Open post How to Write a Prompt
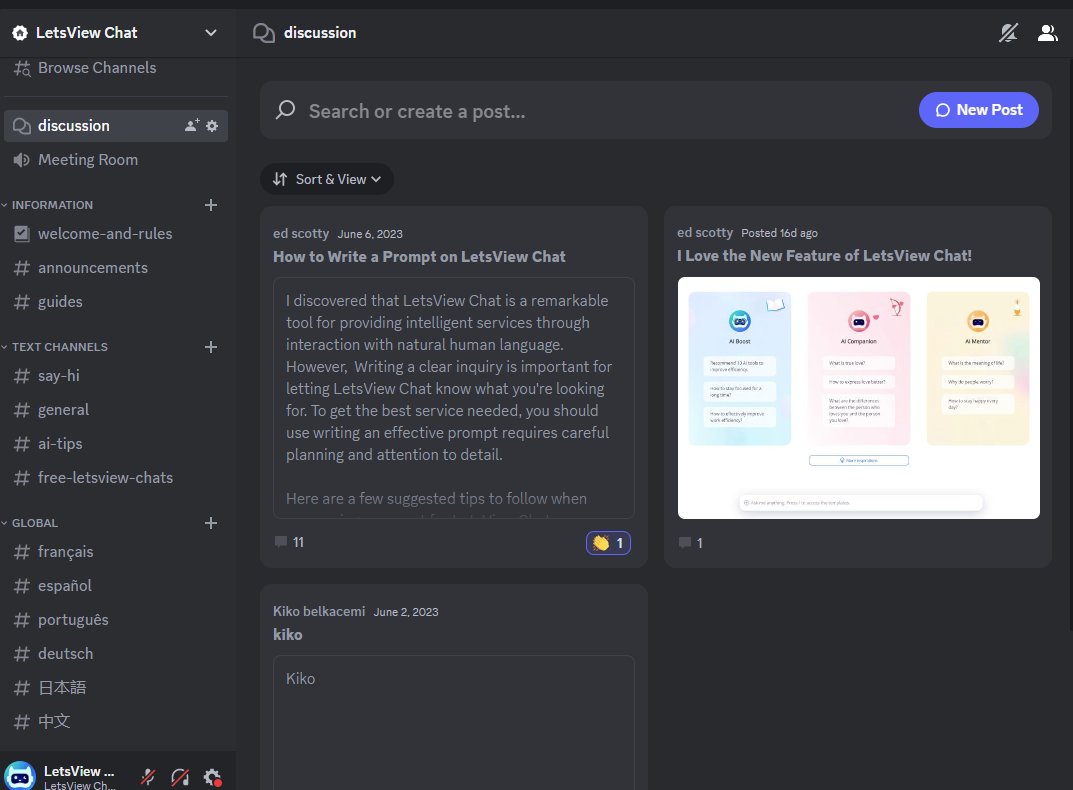The image size is (1073, 790). (x=419, y=257)
